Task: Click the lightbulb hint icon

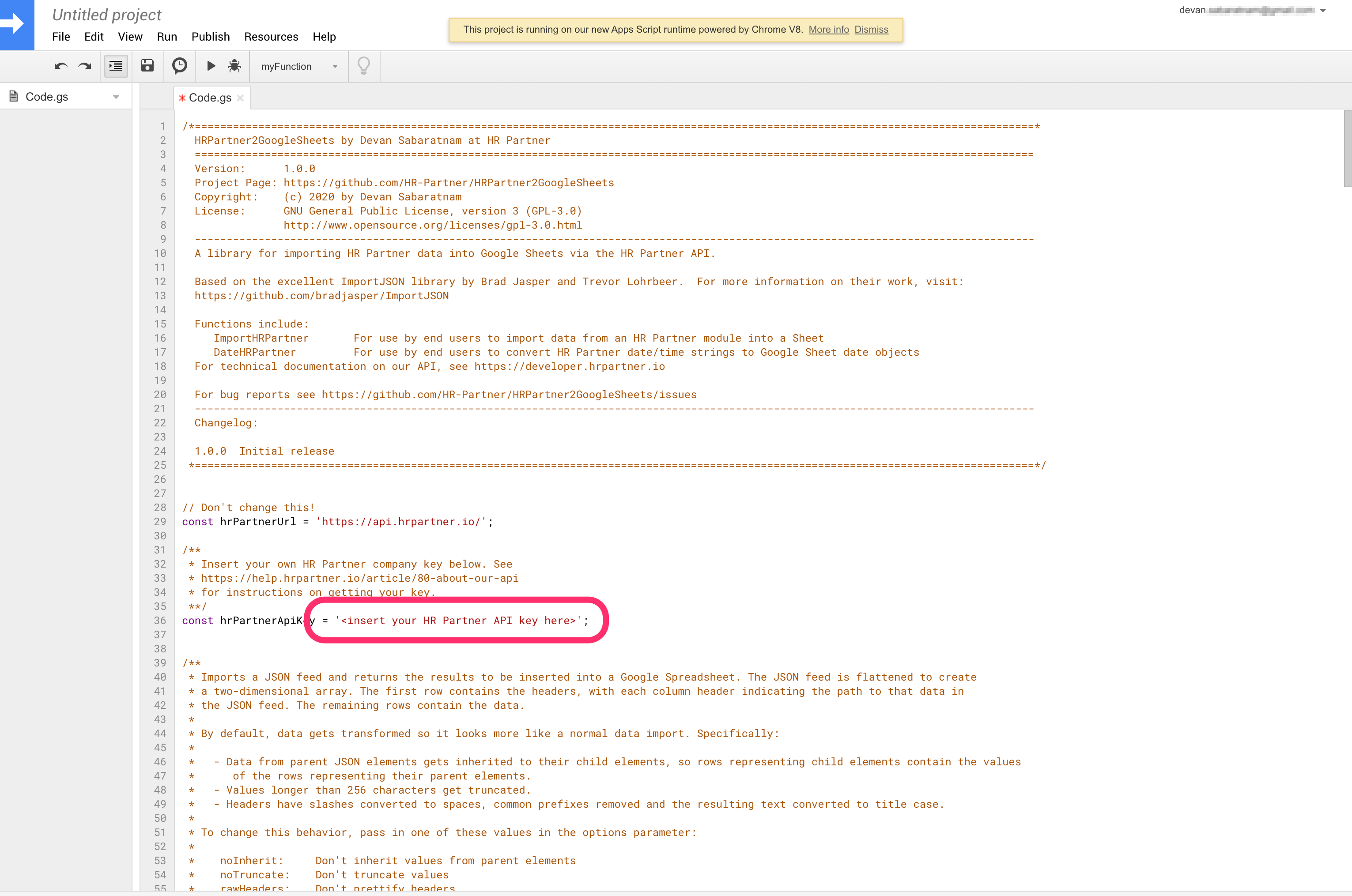Action: coord(363,66)
